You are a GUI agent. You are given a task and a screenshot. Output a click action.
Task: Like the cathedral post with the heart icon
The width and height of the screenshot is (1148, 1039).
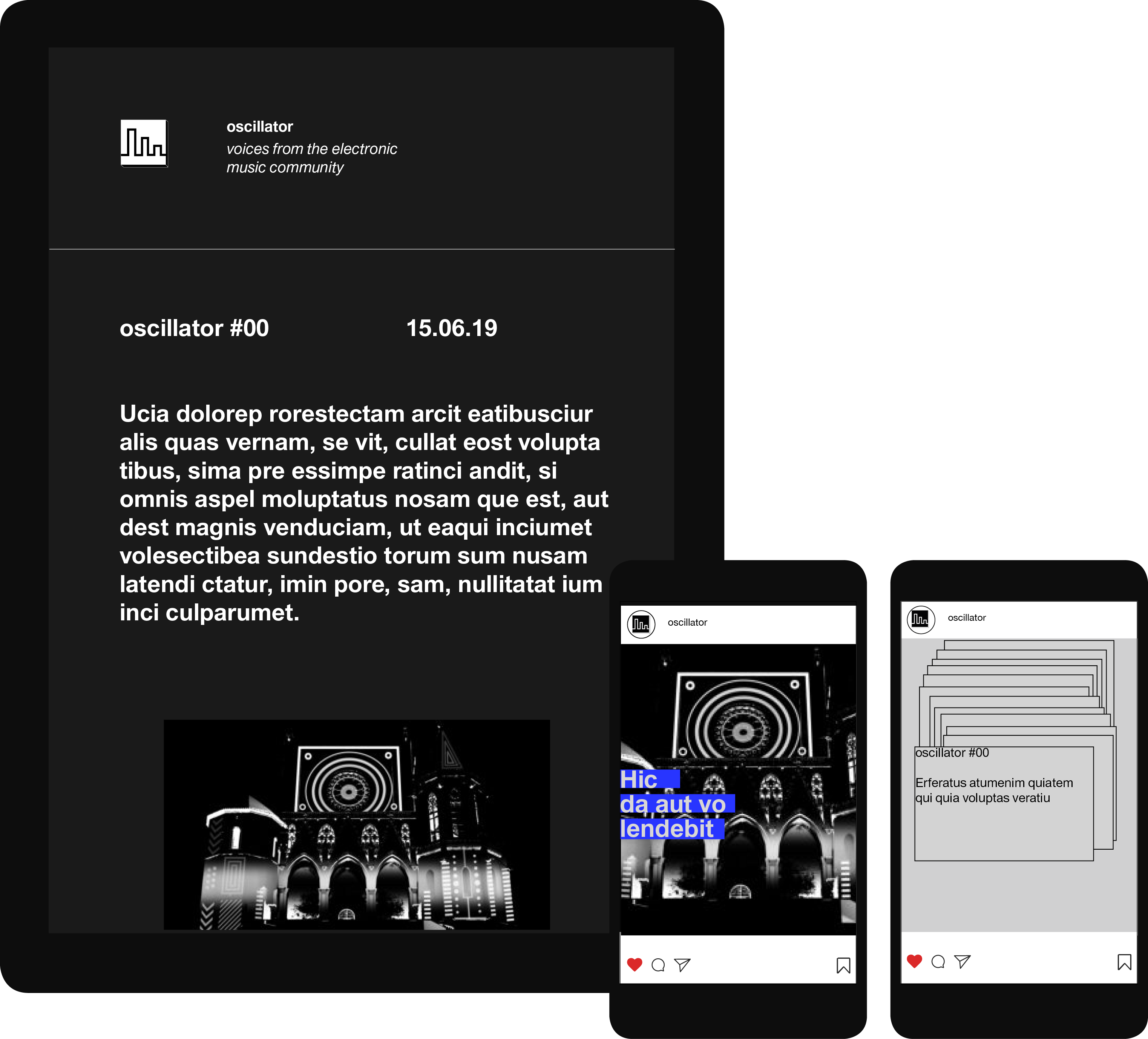(x=635, y=964)
